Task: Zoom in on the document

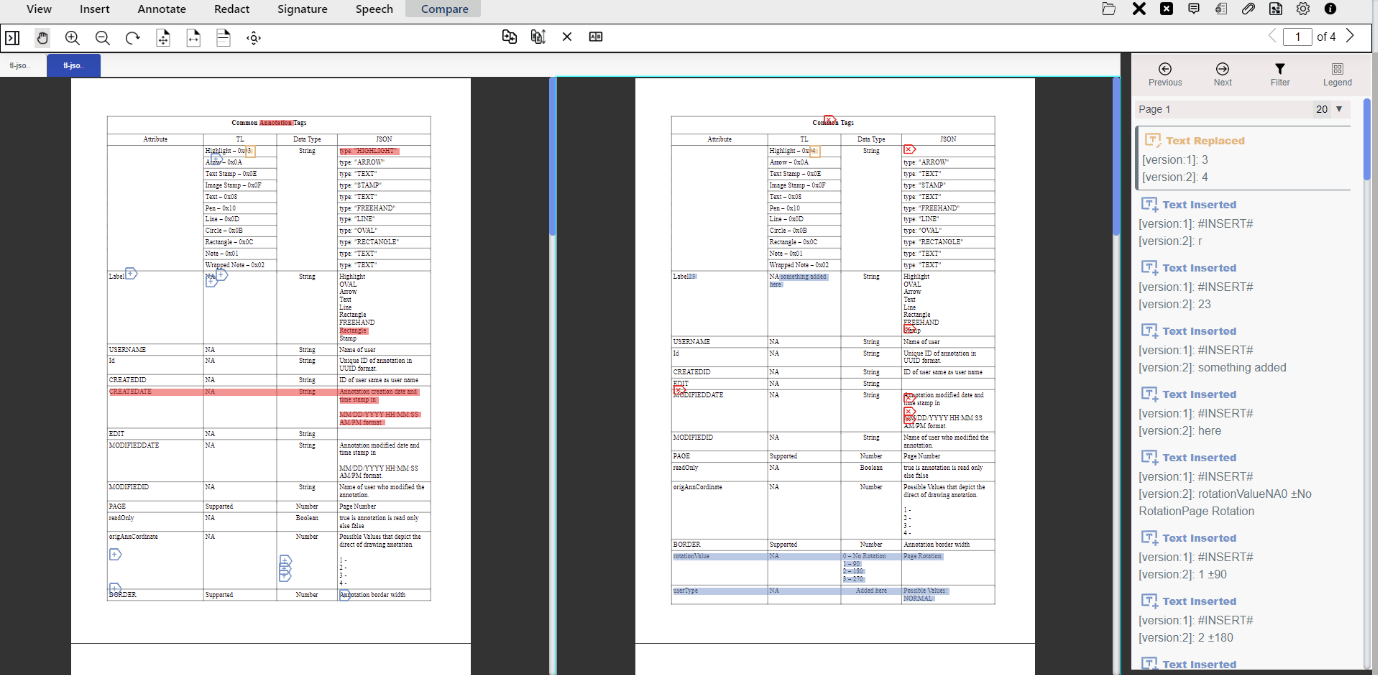Action: [72, 37]
